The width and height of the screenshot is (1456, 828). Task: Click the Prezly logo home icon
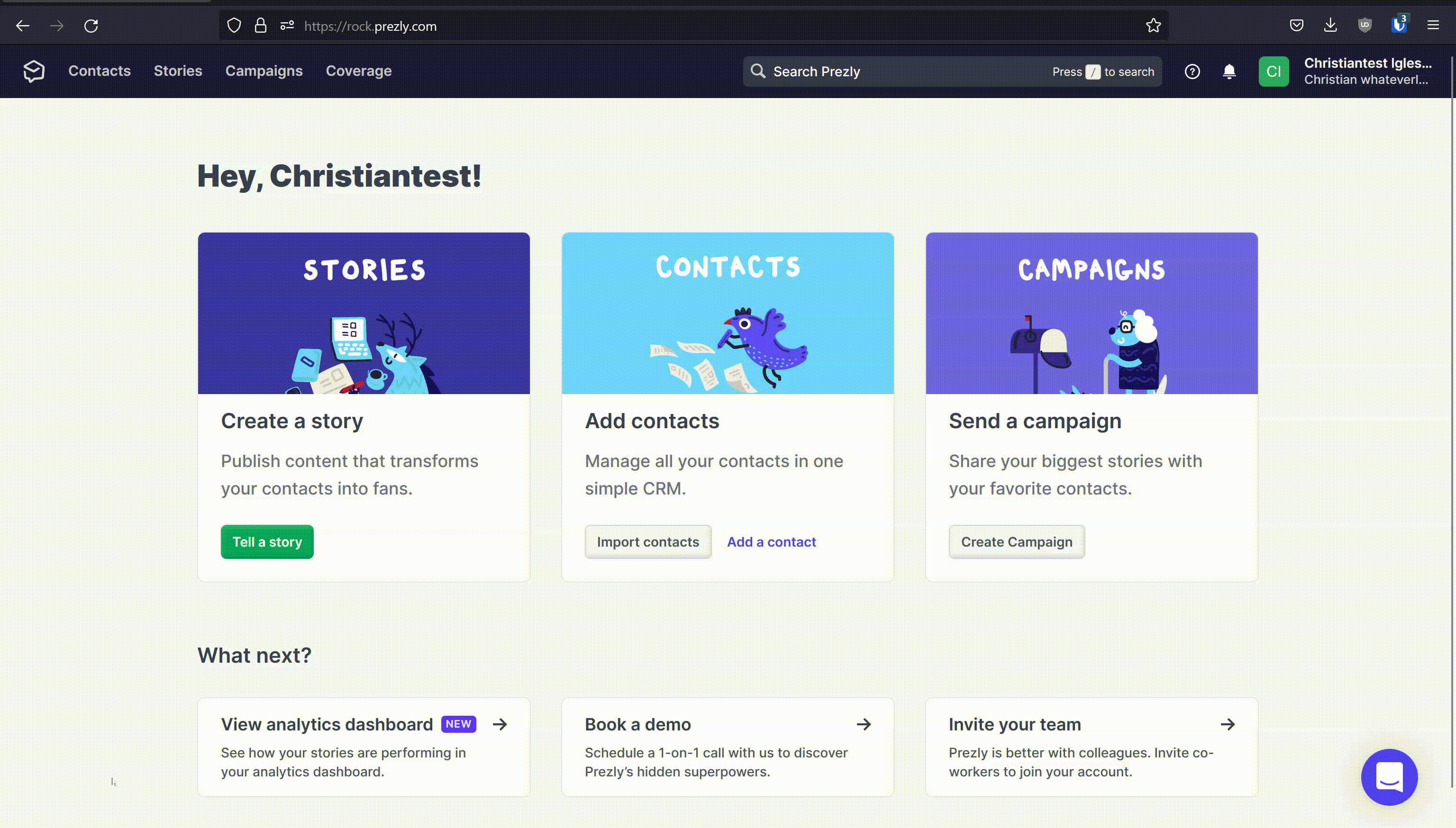tap(34, 71)
